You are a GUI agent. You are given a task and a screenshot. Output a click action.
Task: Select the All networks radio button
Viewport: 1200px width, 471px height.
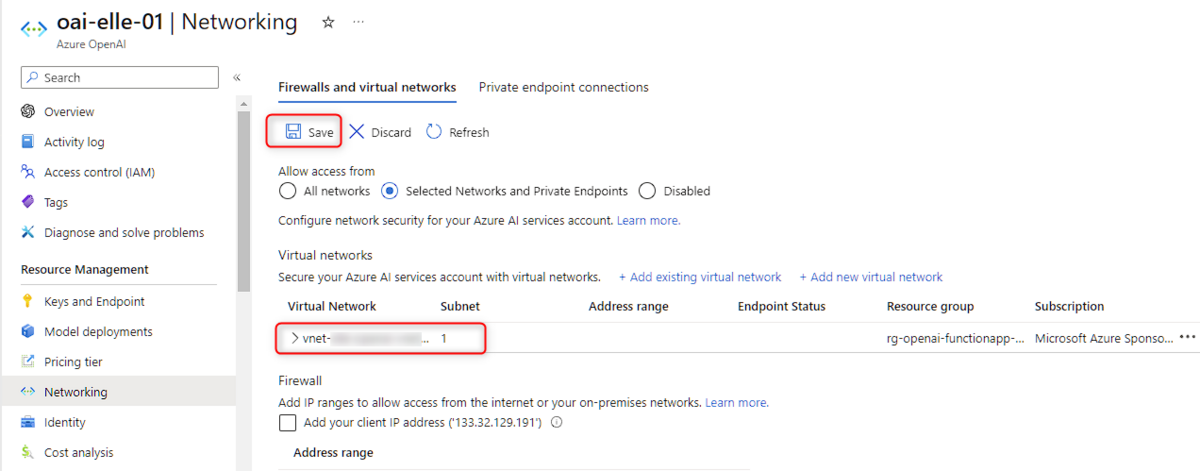pyautogui.click(x=287, y=191)
